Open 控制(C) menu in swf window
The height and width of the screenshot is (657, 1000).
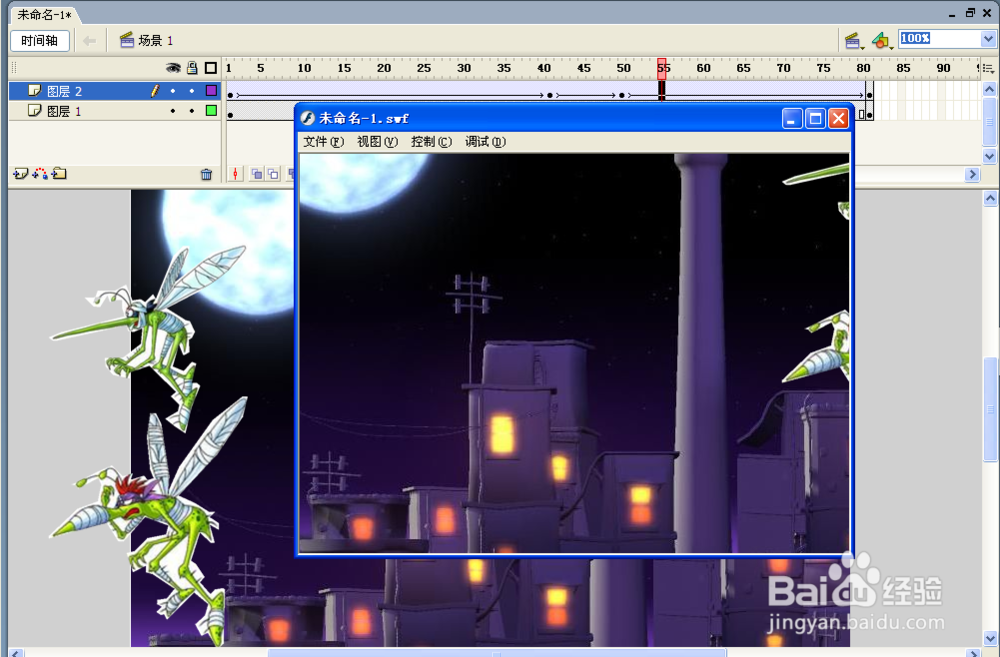[x=432, y=142]
